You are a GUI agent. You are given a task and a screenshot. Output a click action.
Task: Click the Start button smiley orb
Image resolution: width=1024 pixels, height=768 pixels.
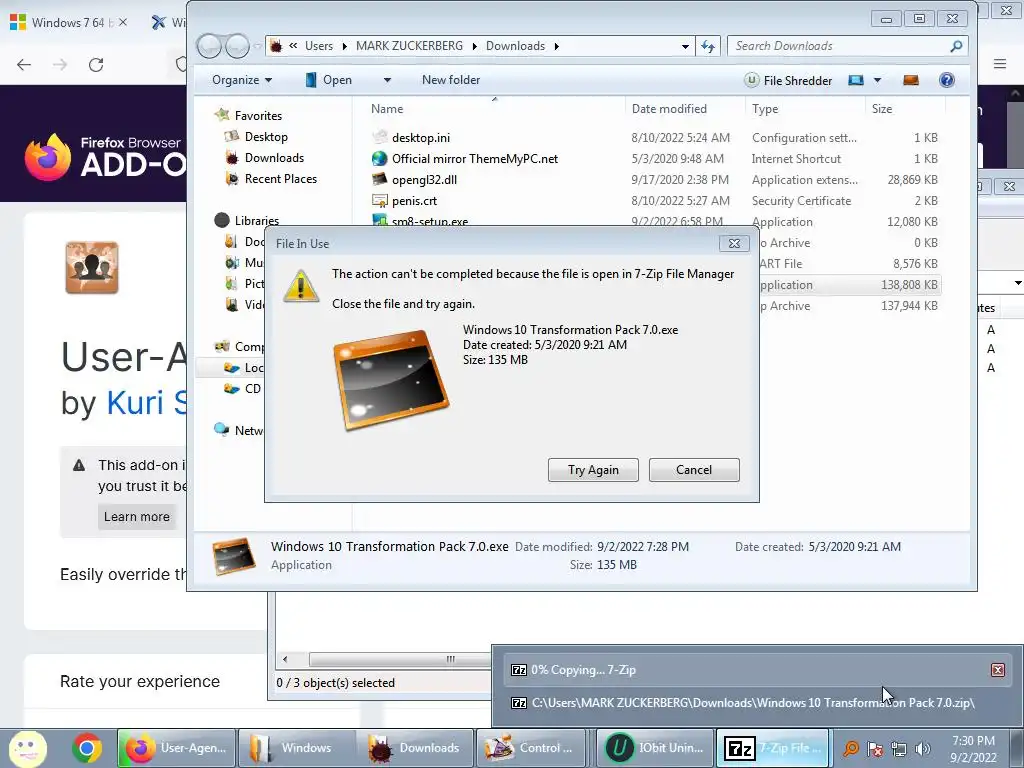[28, 748]
